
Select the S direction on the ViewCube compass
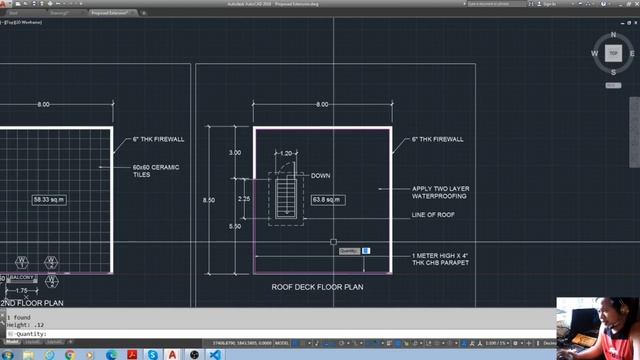613,72
